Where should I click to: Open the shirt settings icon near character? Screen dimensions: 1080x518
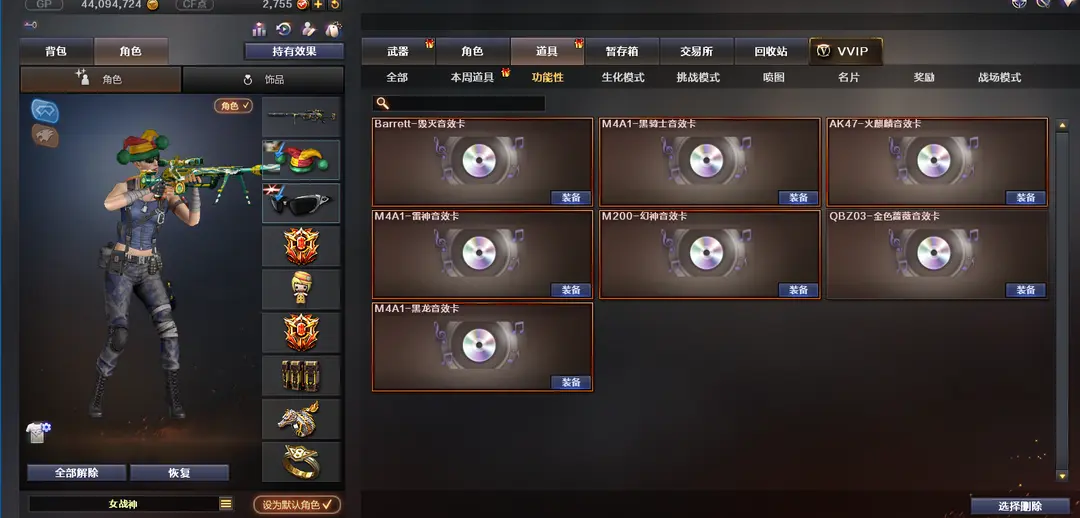click(39, 432)
